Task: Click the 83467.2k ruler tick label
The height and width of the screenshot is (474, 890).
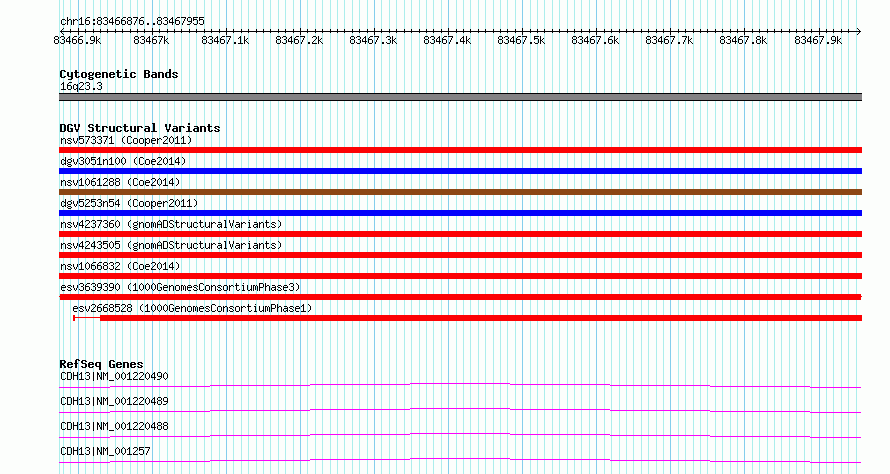Action: [x=299, y=40]
